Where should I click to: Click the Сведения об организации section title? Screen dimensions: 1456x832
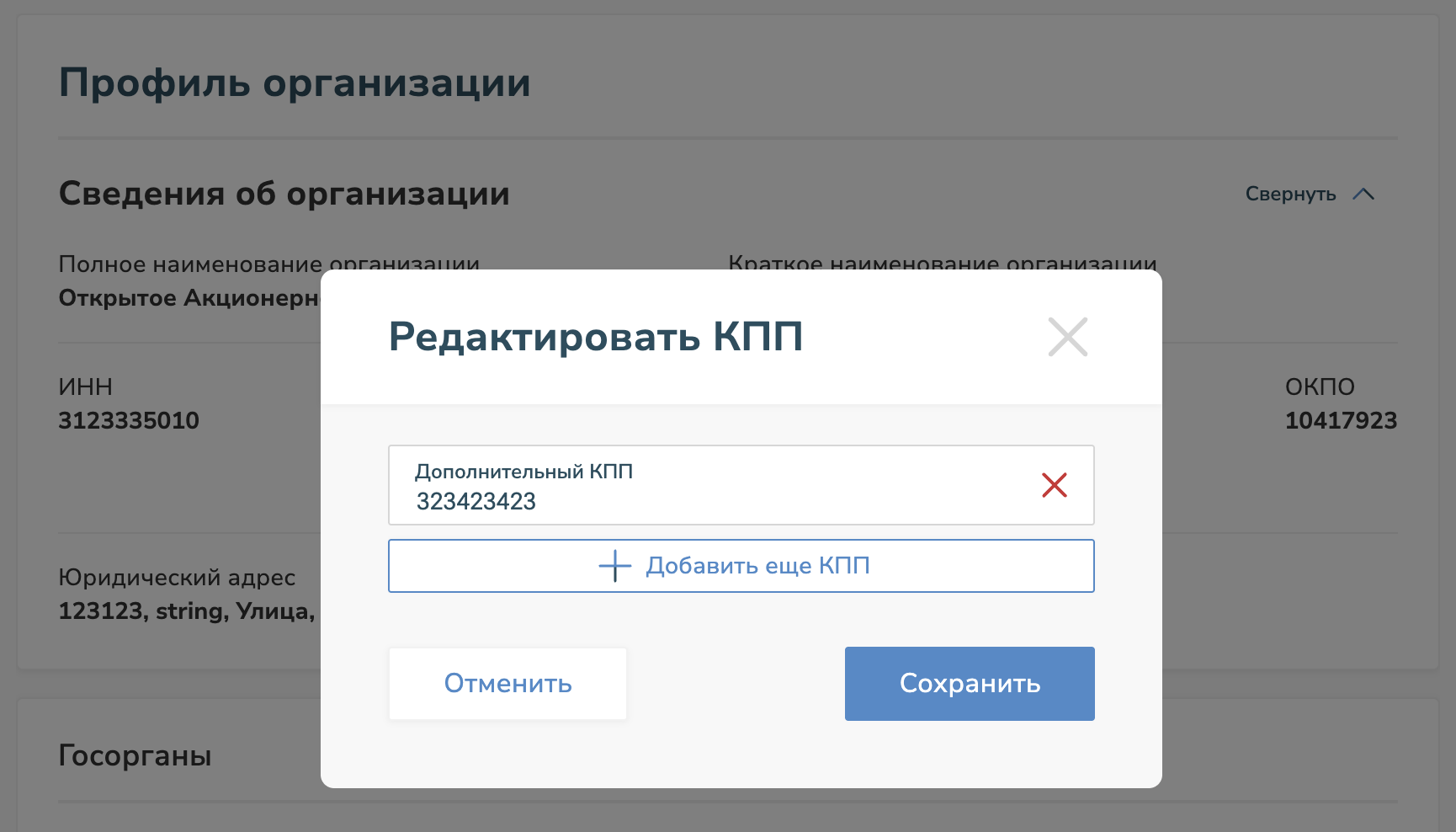point(284,194)
